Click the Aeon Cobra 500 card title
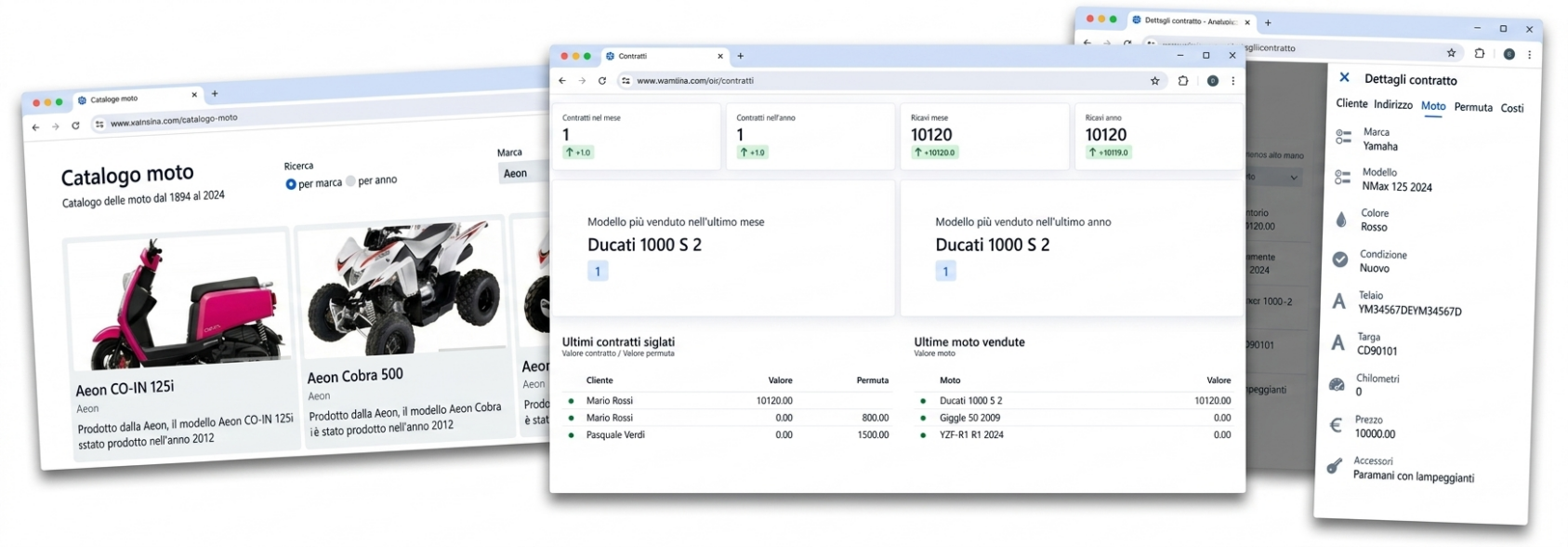The height and width of the screenshot is (547, 1568). point(355,376)
